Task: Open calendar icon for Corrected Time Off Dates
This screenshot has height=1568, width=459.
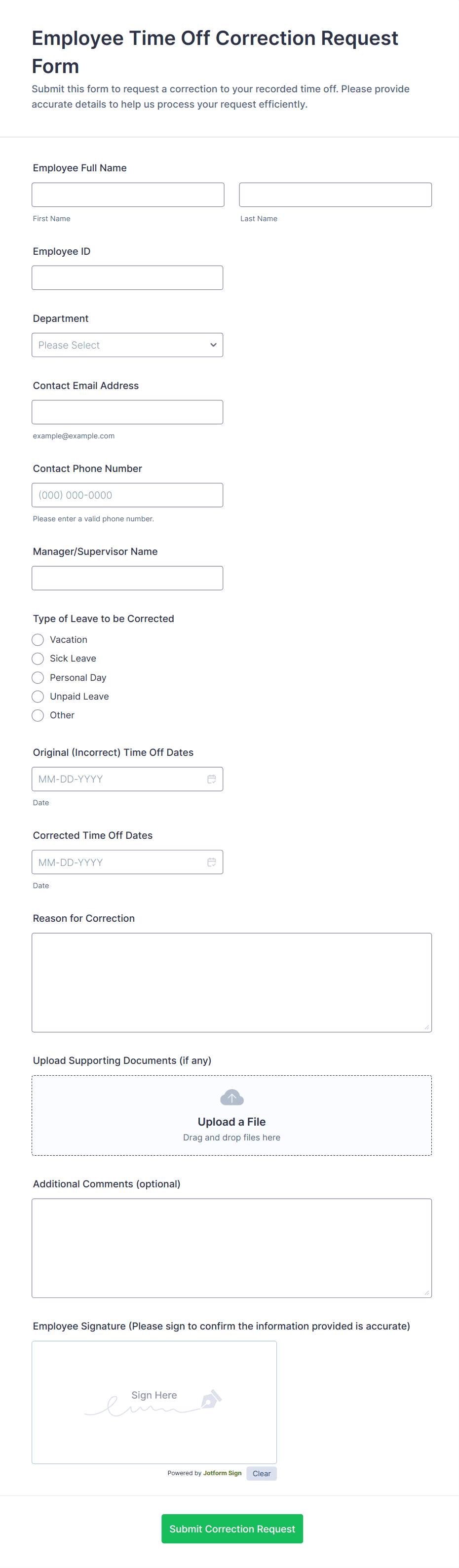Action: (211, 862)
